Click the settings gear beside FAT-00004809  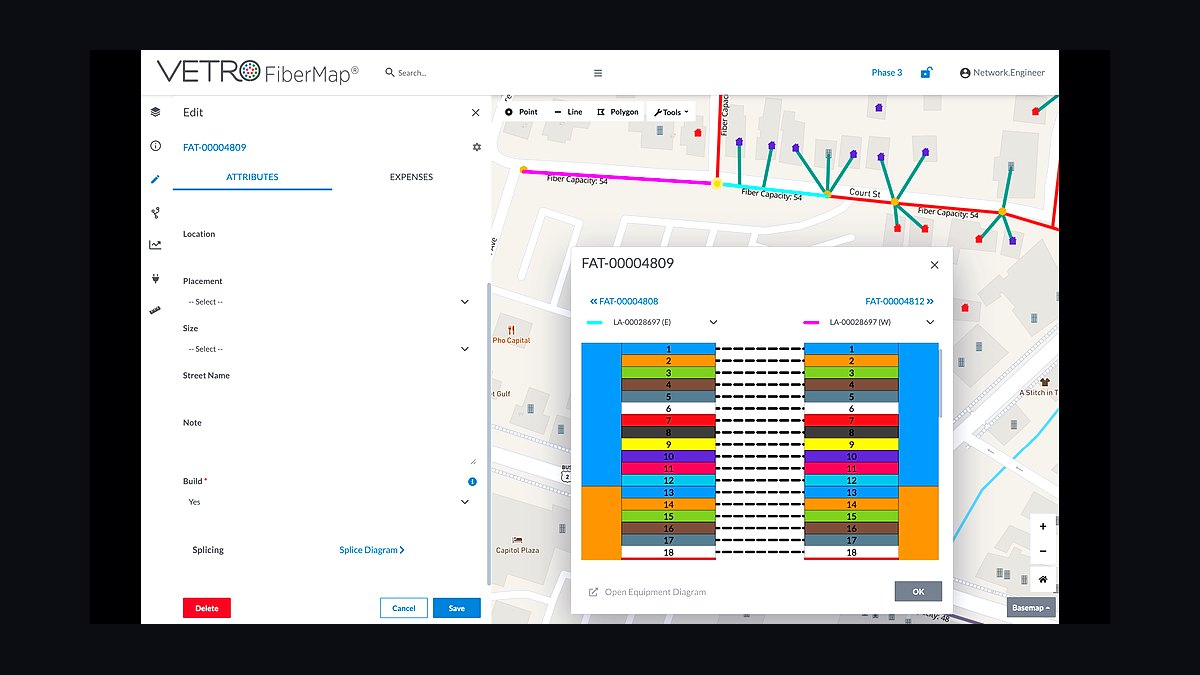click(477, 147)
